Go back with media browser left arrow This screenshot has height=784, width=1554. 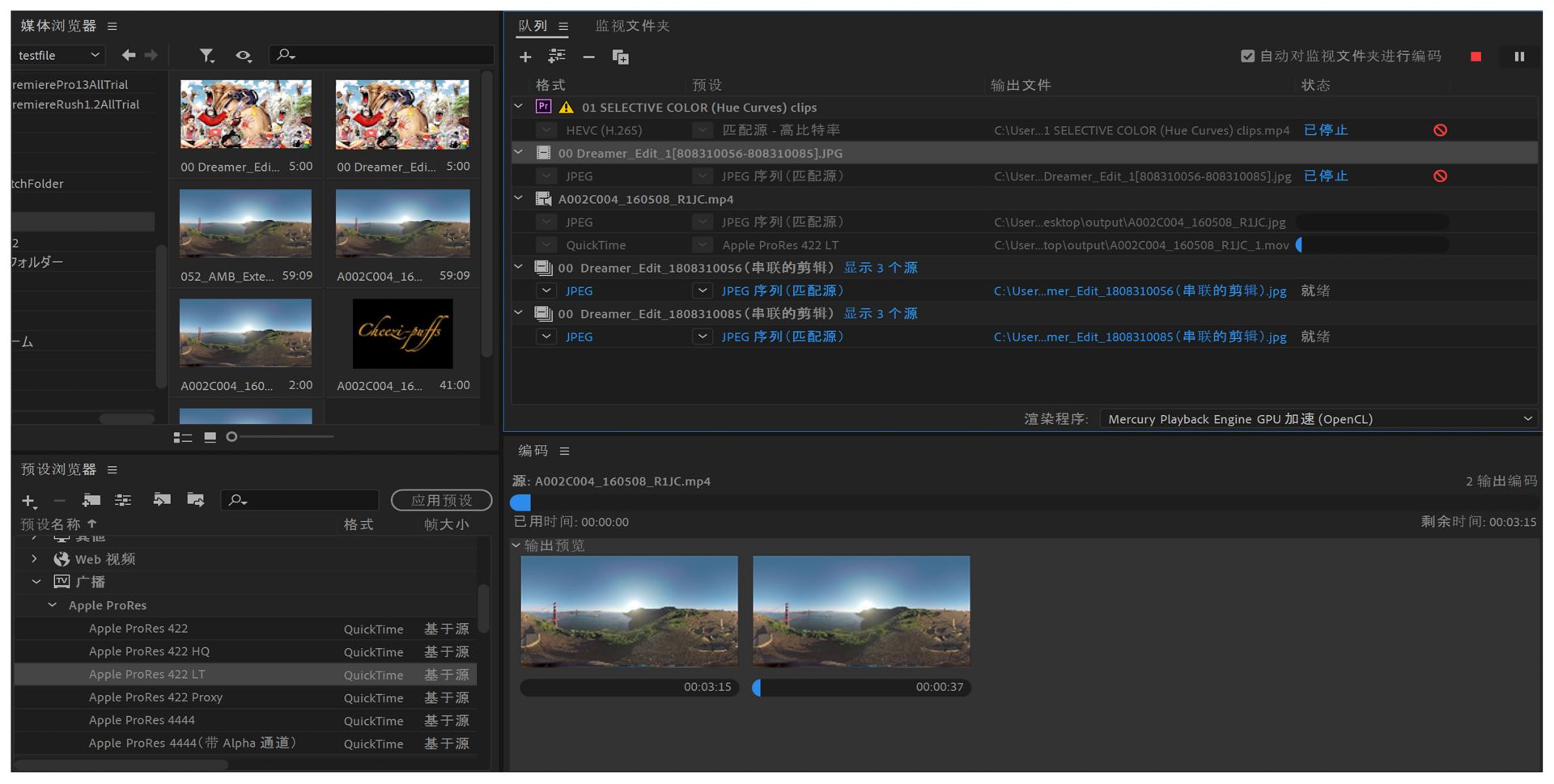[128, 55]
